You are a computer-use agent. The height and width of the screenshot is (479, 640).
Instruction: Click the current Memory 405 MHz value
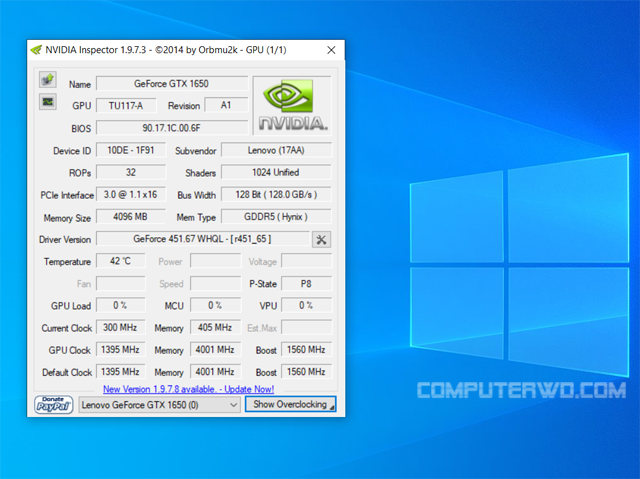coord(216,327)
